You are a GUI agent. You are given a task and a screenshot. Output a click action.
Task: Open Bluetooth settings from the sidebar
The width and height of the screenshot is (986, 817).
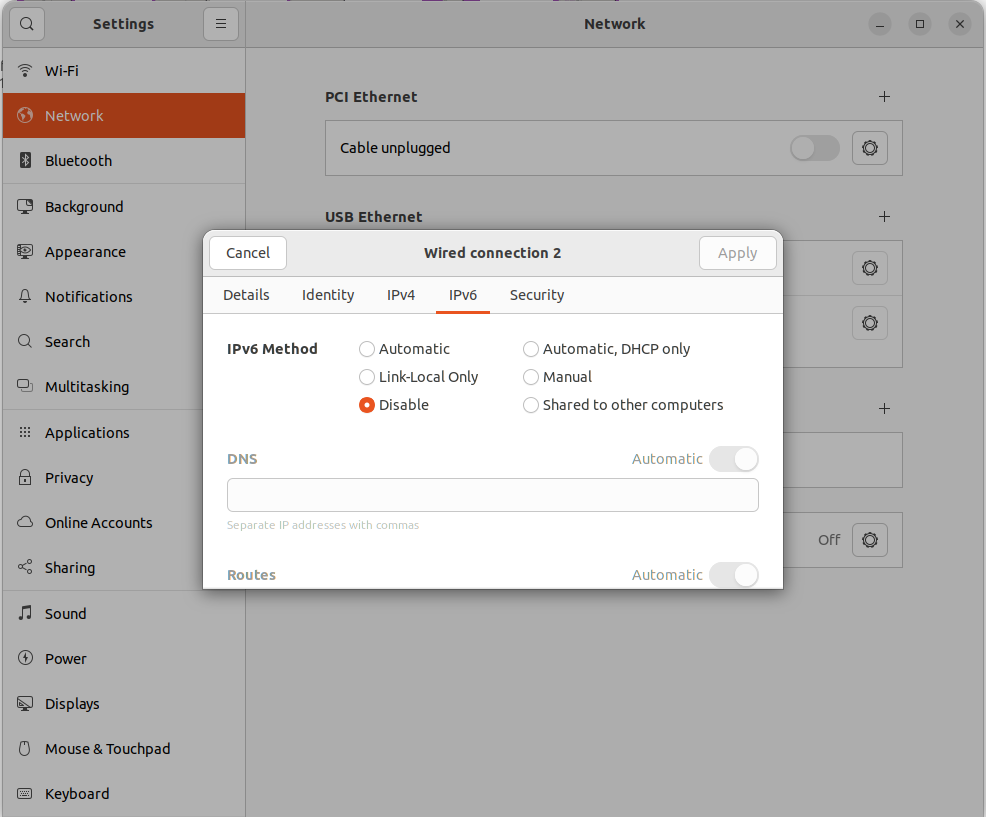(78, 161)
